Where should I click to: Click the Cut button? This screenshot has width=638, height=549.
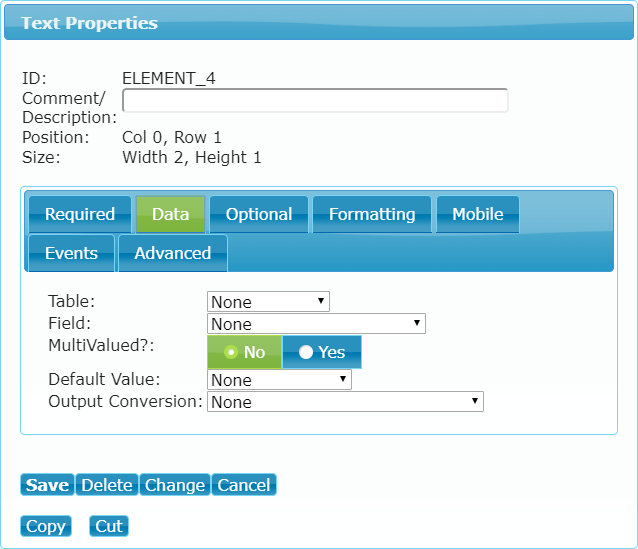click(x=109, y=526)
